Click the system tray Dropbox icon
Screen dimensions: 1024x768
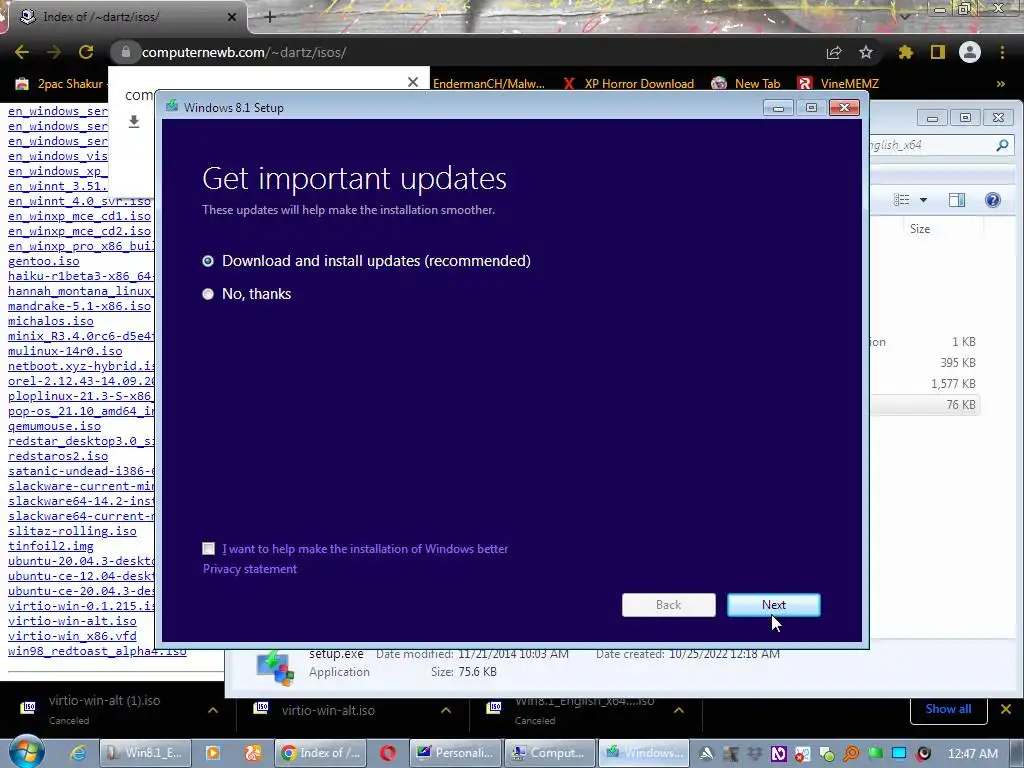[x=755, y=754]
